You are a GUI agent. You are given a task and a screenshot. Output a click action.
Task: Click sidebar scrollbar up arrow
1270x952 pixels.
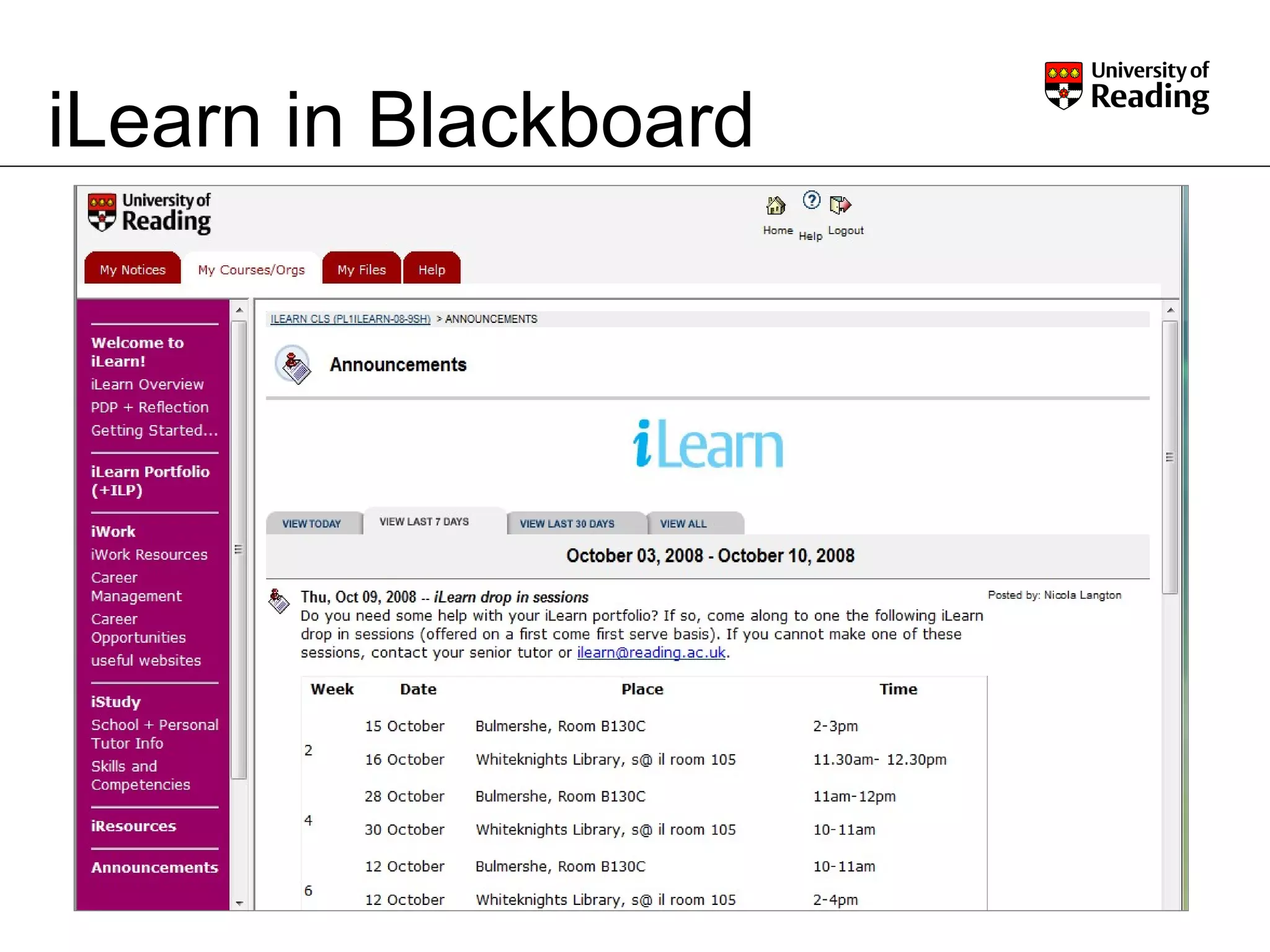[x=239, y=310]
